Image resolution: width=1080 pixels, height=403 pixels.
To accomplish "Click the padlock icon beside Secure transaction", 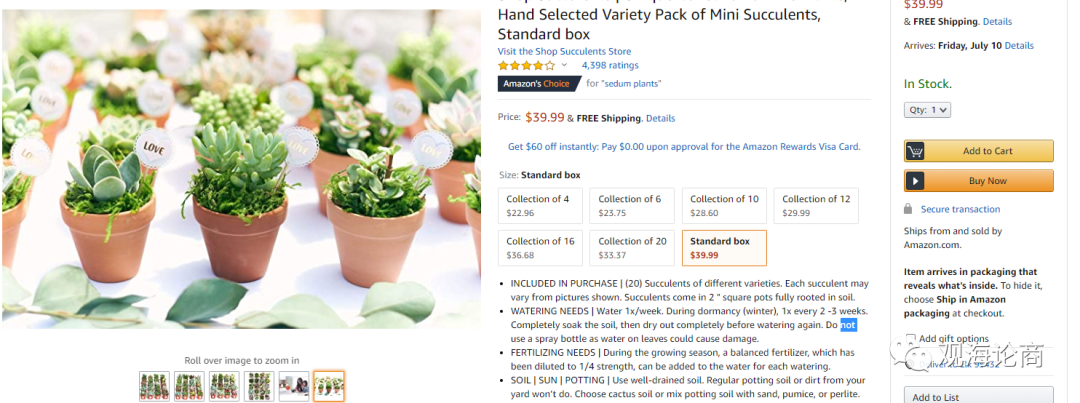I will (x=908, y=209).
